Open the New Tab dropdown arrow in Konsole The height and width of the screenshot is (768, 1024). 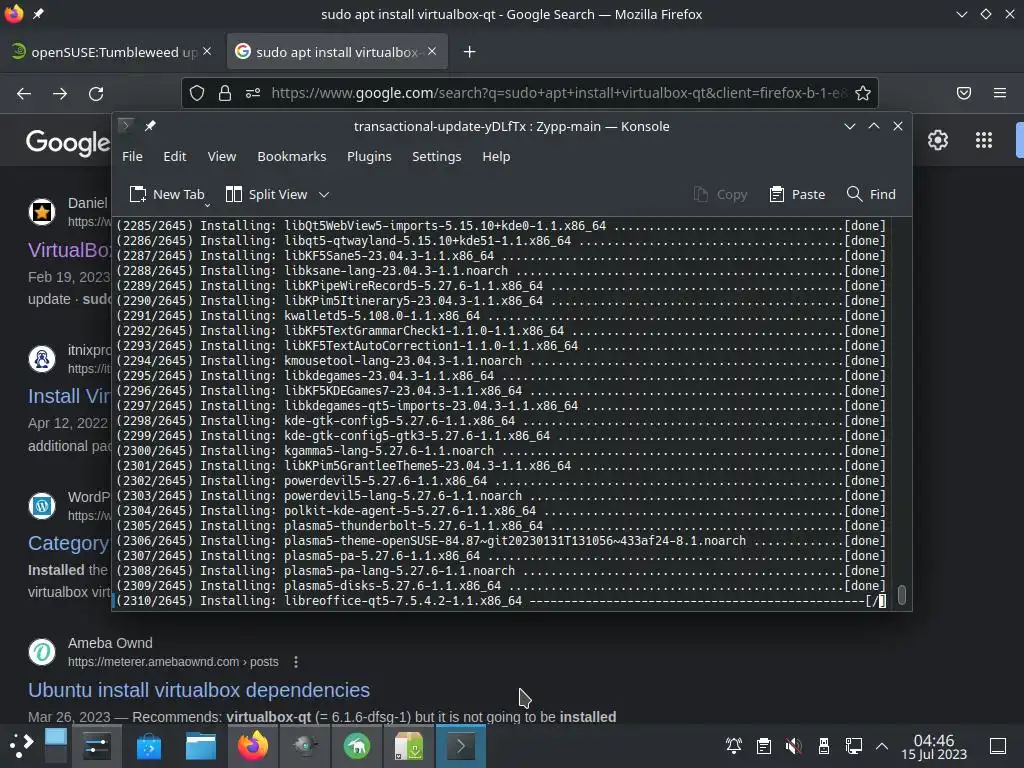point(207,205)
